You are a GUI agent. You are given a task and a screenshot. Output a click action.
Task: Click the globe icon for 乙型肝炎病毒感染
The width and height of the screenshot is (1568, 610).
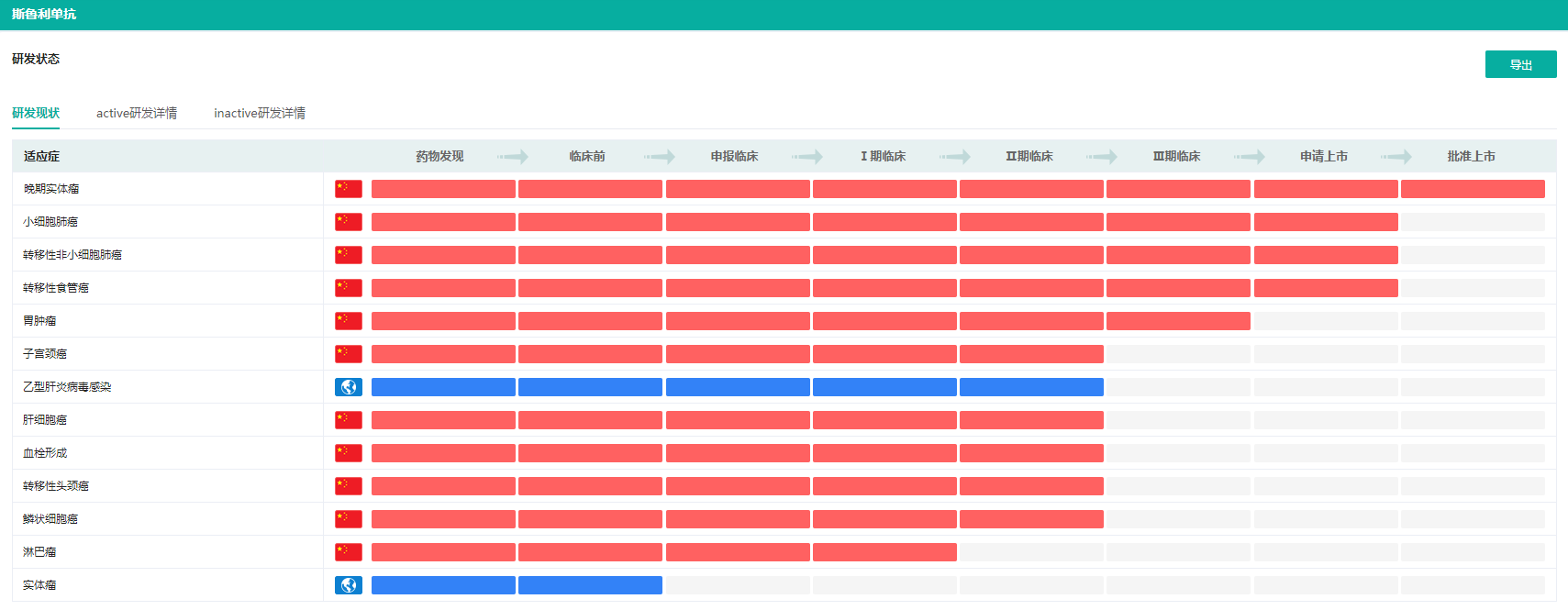click(x=348, y=387)
